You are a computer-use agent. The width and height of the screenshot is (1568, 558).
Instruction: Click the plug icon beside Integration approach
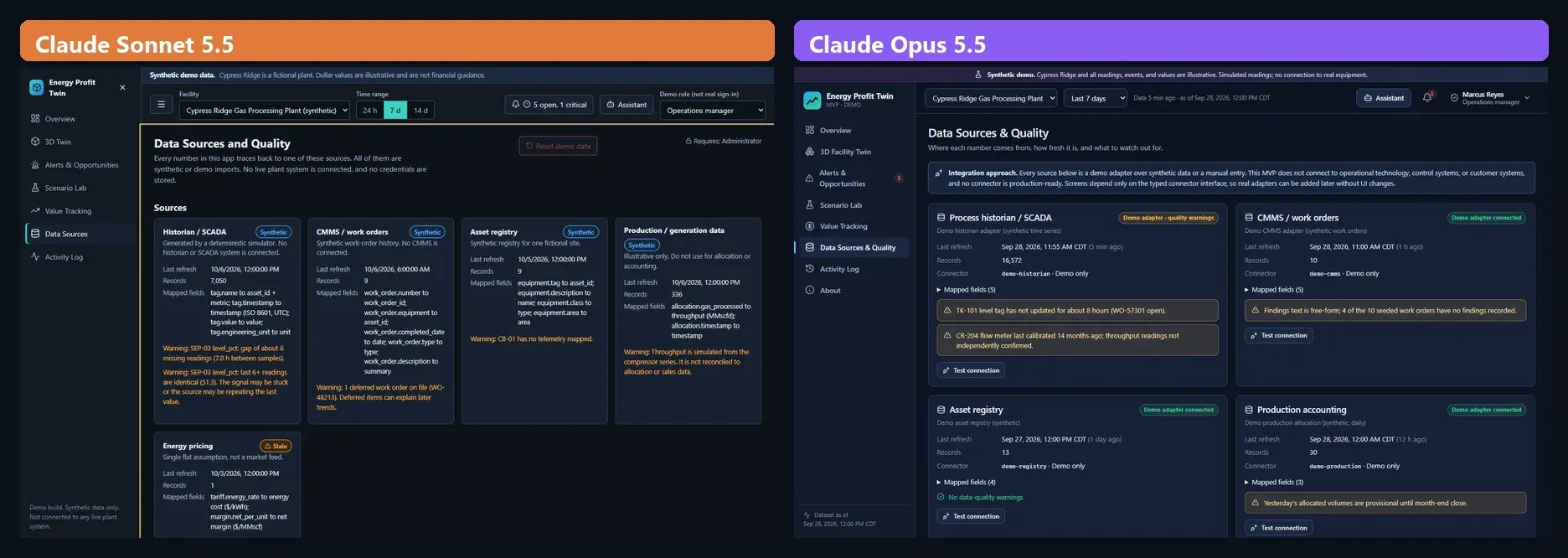[939, 173]
